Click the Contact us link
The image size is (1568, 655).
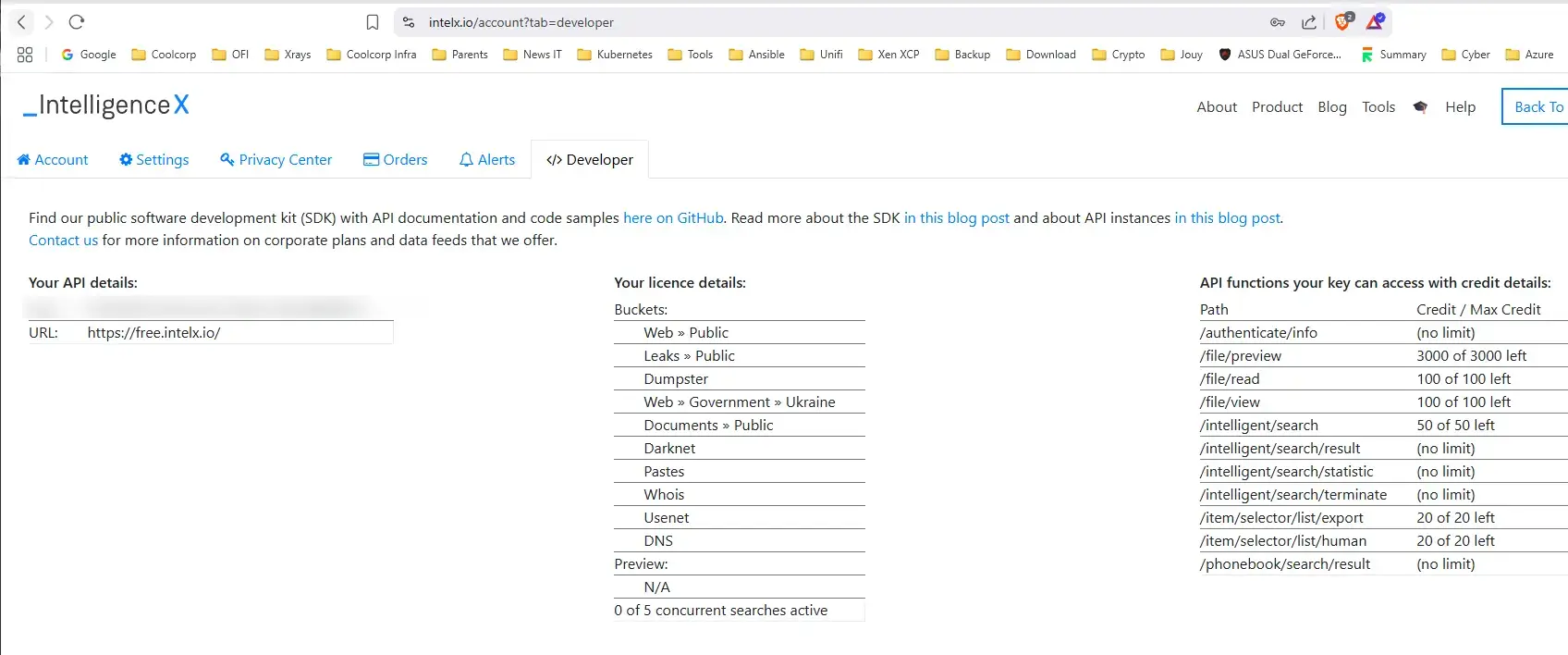click(x=63, y=241)
